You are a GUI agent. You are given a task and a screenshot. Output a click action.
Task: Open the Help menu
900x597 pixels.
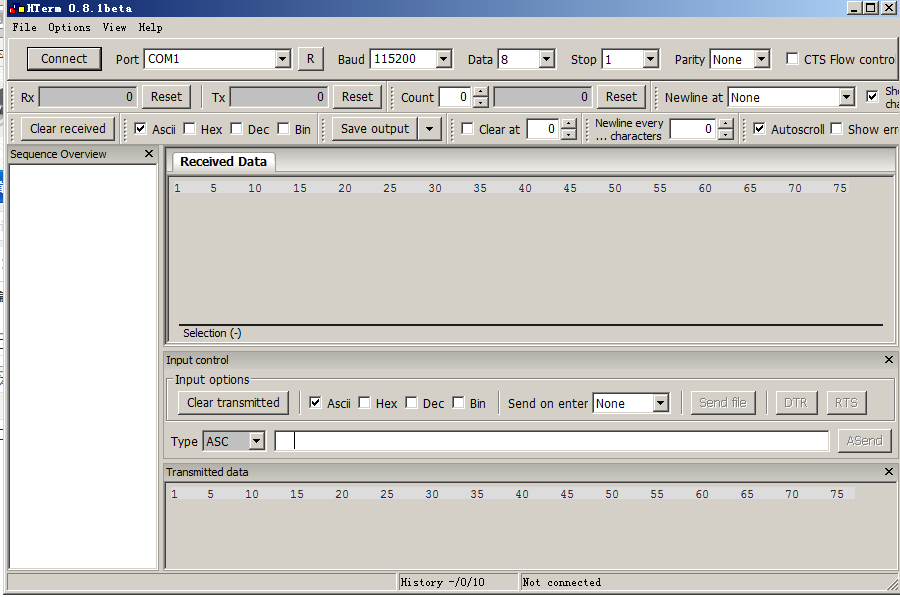150,27
